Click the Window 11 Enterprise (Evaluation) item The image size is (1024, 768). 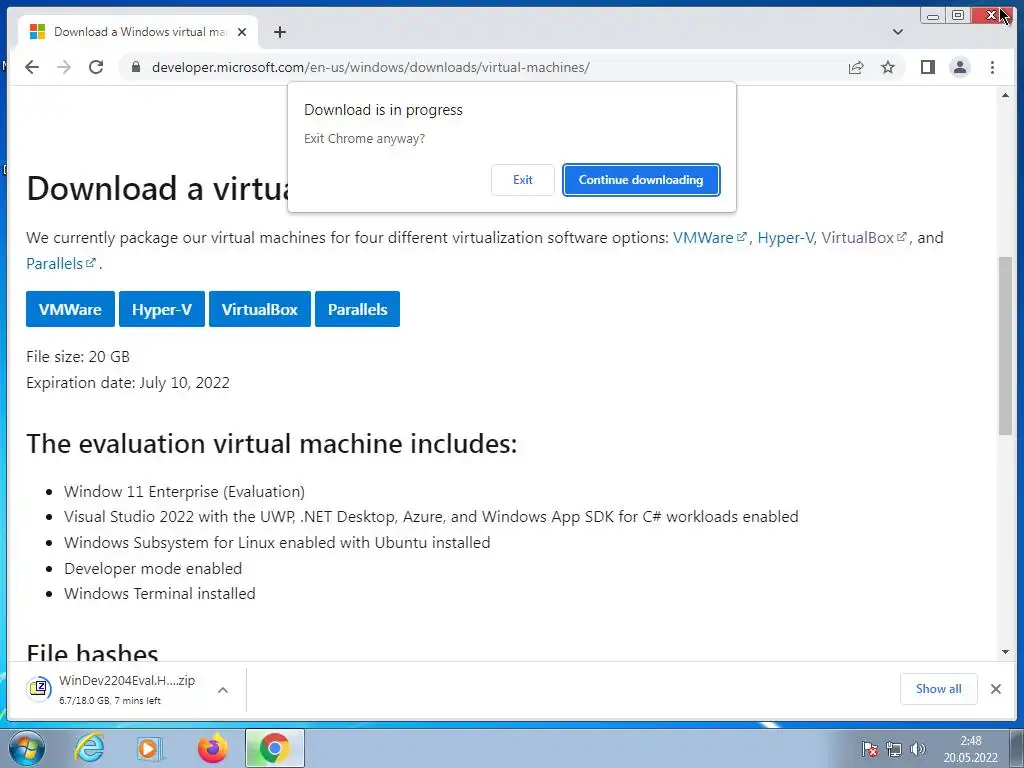click(184, 492)
